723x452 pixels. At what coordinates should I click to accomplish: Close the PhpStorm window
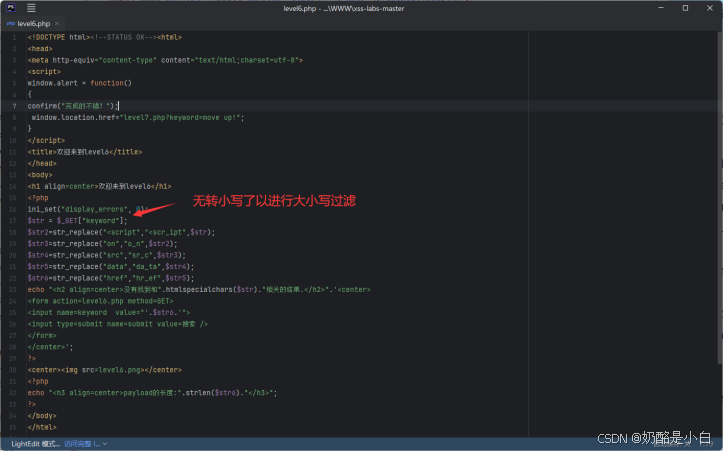[x=710, y=8]
